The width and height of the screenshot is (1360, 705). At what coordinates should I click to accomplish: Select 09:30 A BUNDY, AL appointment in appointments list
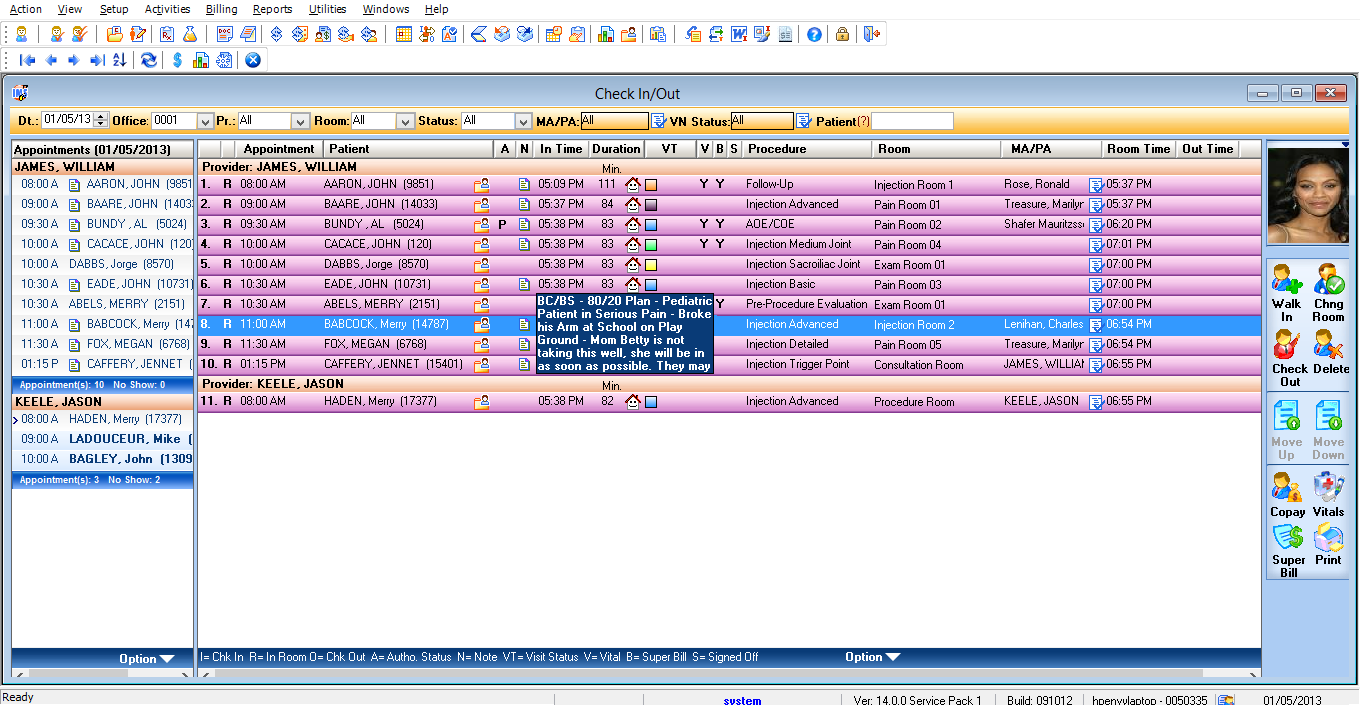point(103,224)
